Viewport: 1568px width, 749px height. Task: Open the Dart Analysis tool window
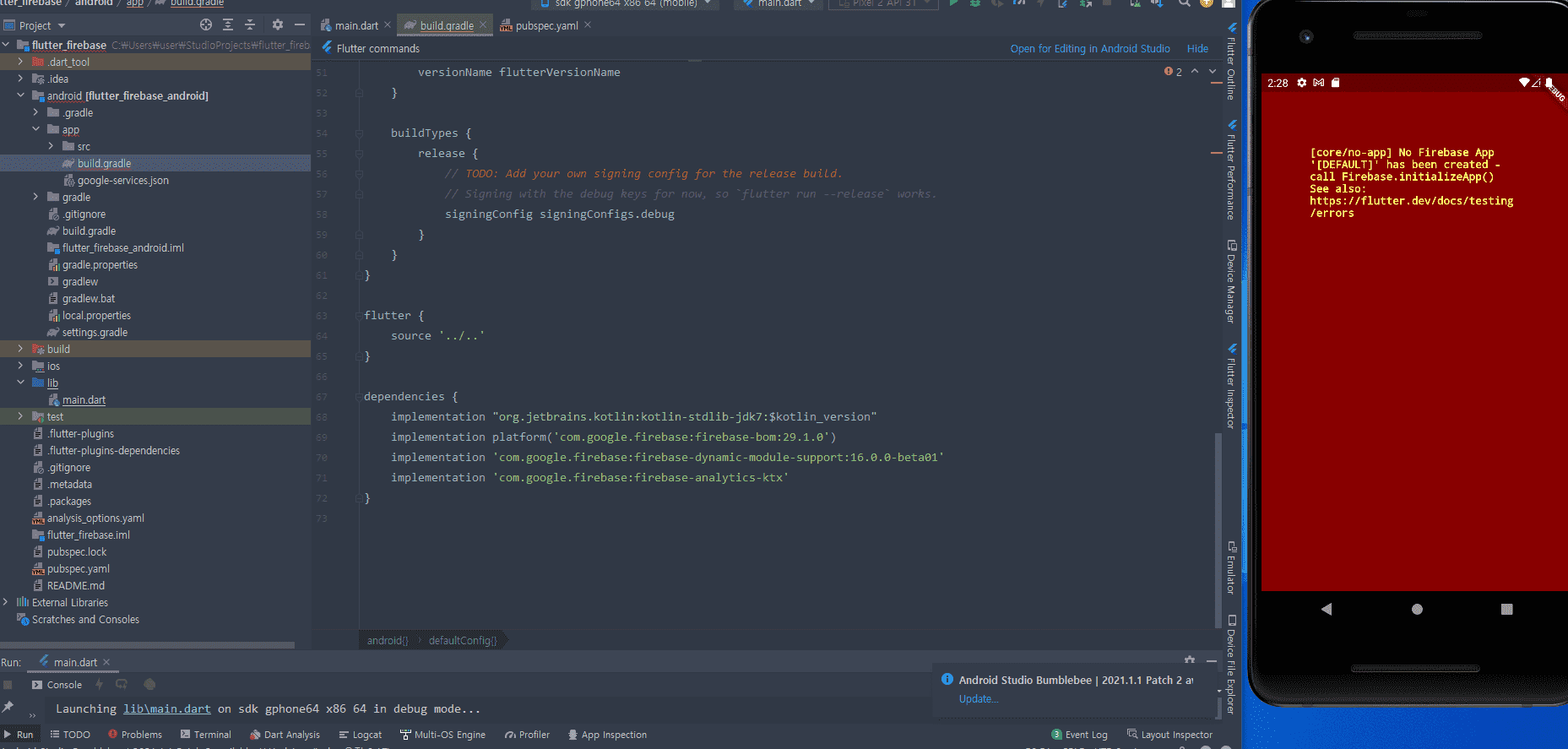[285, 735]
